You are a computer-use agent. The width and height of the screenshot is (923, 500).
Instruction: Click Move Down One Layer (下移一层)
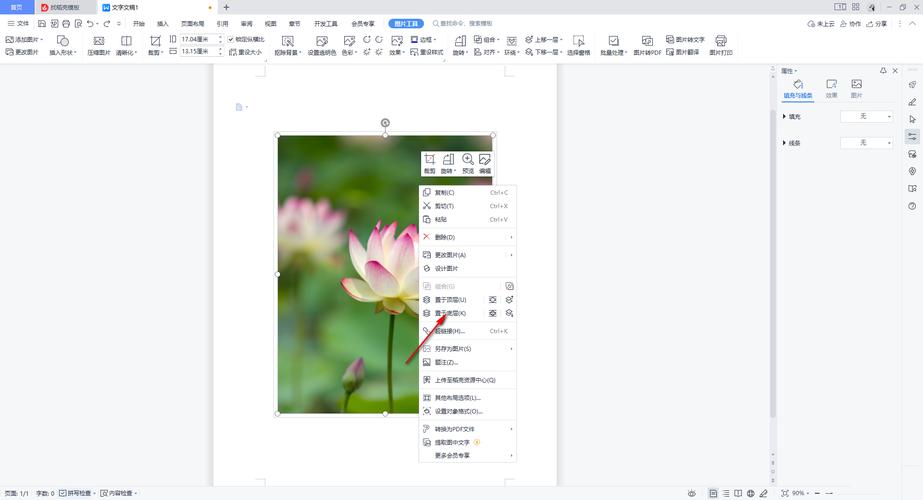point(543,52)
